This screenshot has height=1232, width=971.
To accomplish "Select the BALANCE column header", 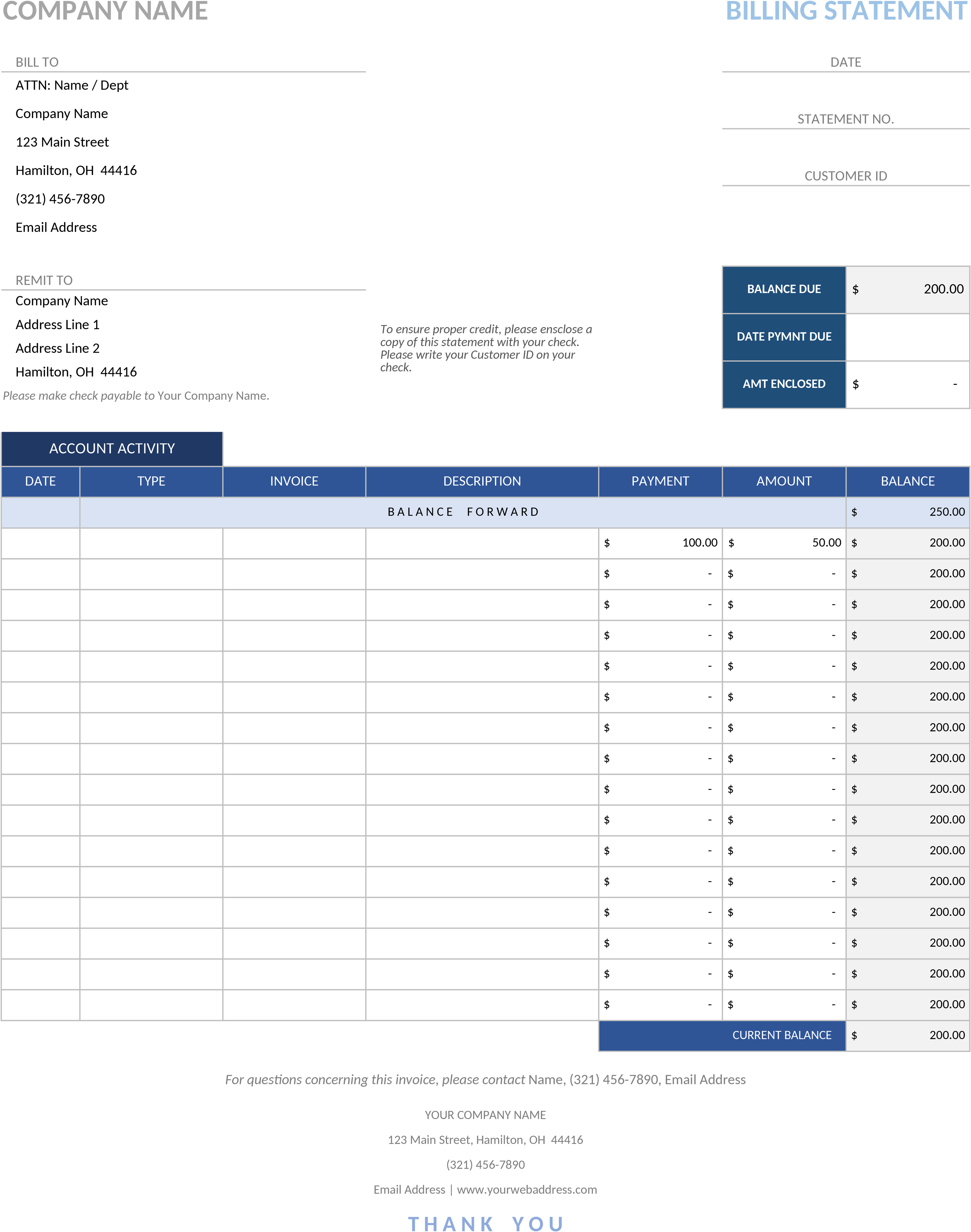I will (x=908, y=481).
